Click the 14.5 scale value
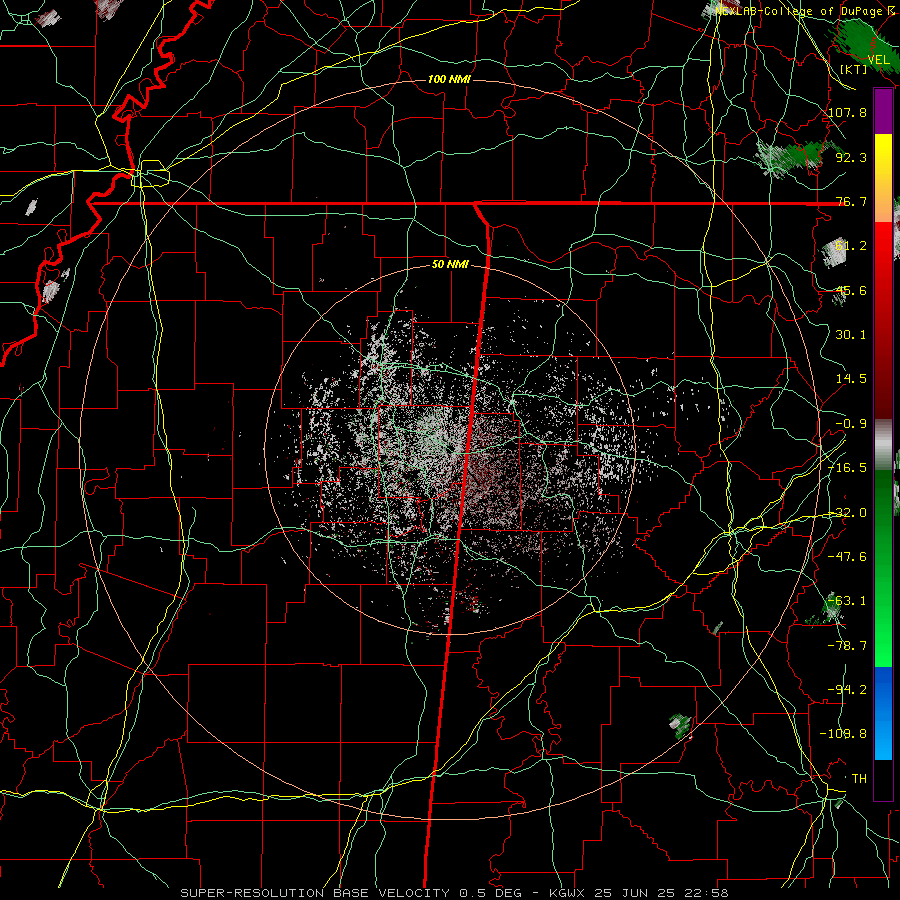Screen dimensions: 900x900 (x=851, y=379)
